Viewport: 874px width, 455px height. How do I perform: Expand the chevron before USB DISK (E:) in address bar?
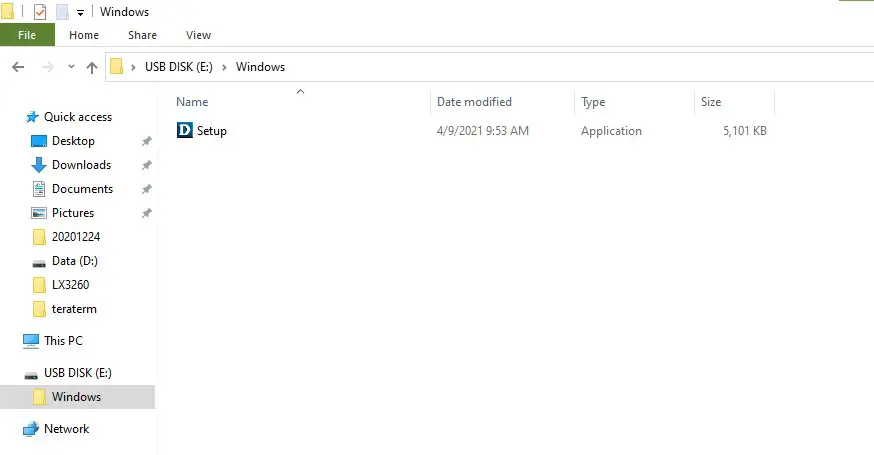point(133,67)
